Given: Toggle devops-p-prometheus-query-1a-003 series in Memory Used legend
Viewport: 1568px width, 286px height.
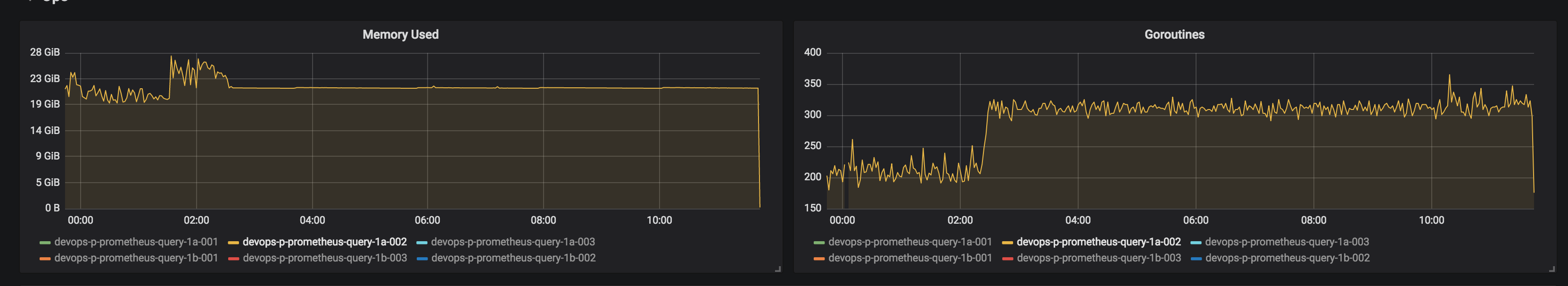Looking at the screenshot, I should click(513, 242).
